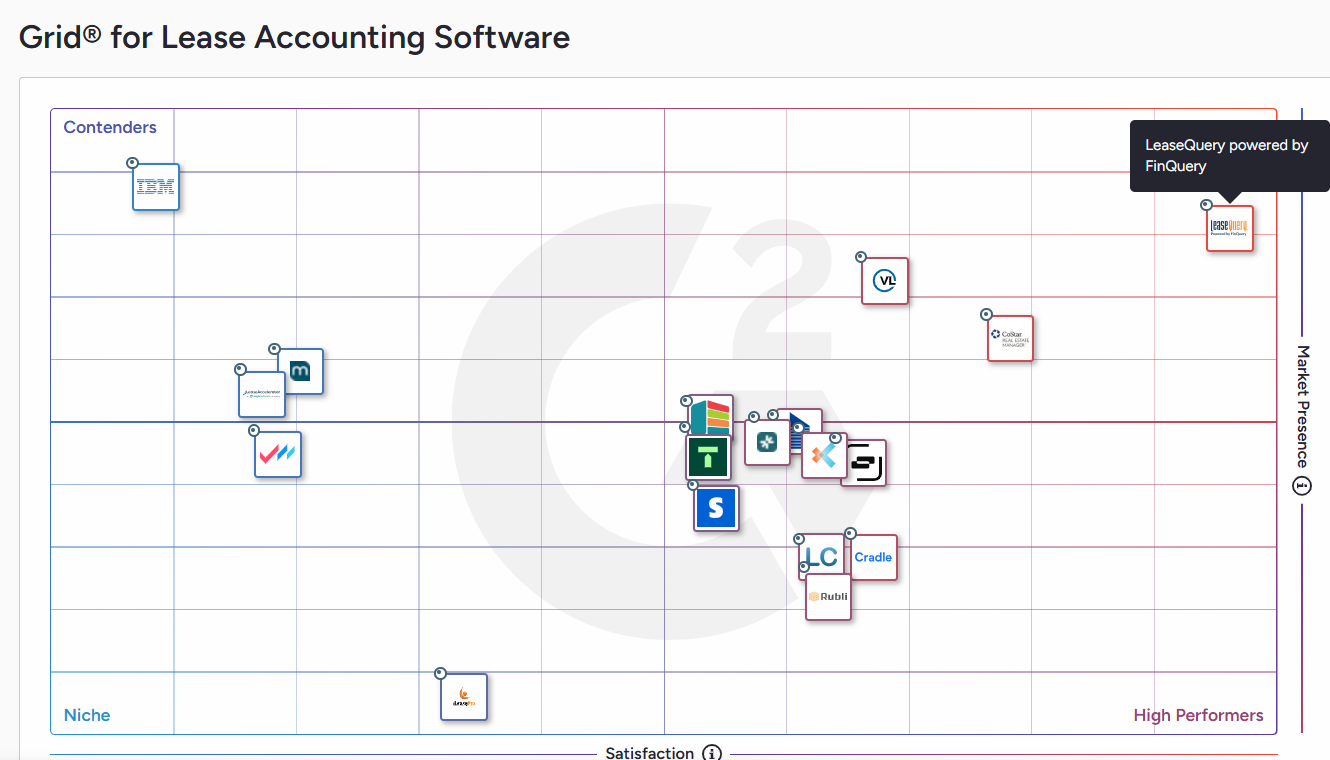Select the green T logo tile
Image resolution: width=1330 pixels, height=760 pixels.
708,458
